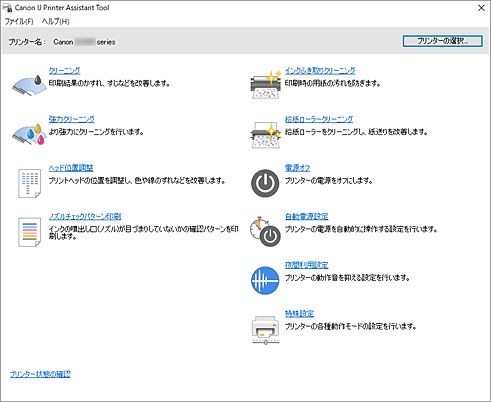This screenshot has width=491, height=402.
Task: Click the Bottom Plate Cleaning (インクふき取り) icon
Action: [x=265, y=85]
